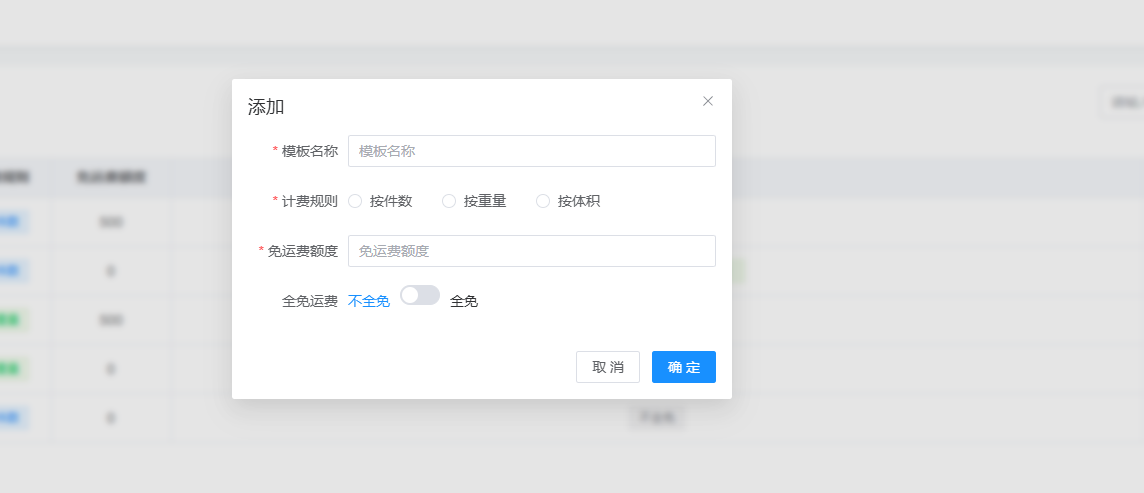
Task: Click the faint green tag right of dialog
Action: tap(739, 271)
